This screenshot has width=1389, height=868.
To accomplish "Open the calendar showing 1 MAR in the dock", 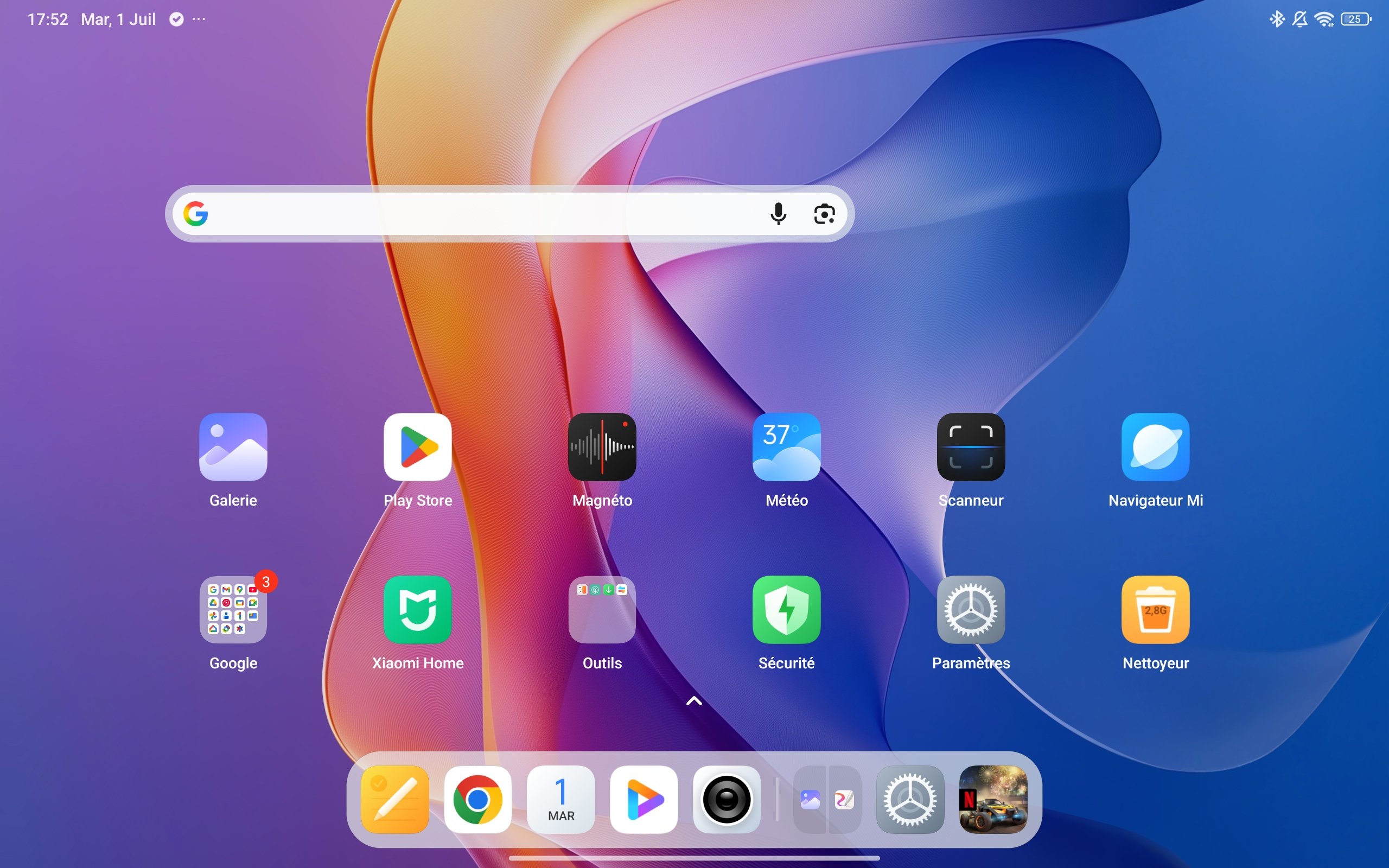I will (561, 799).
